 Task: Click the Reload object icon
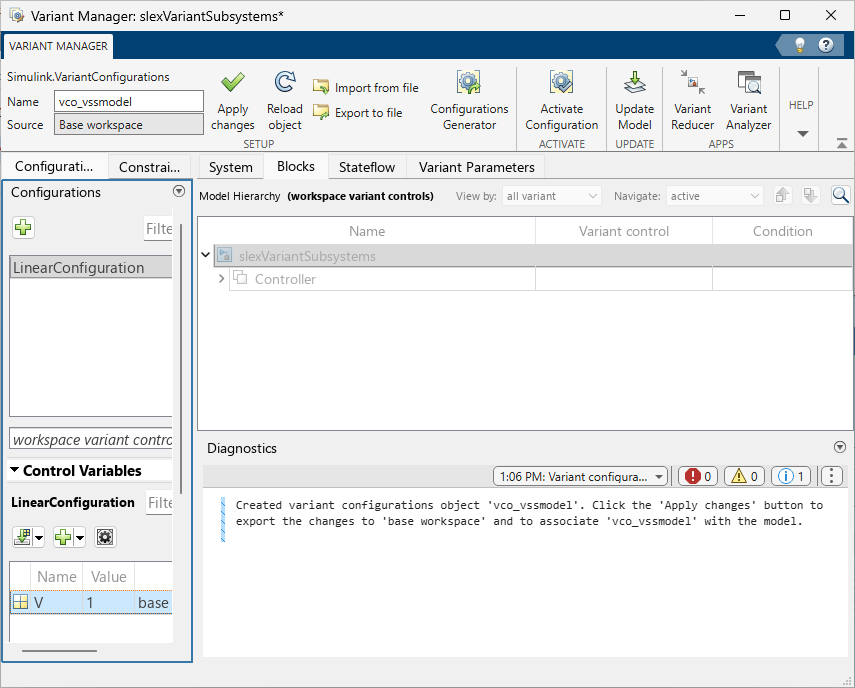pyautogui.click(x=285, y=82)
